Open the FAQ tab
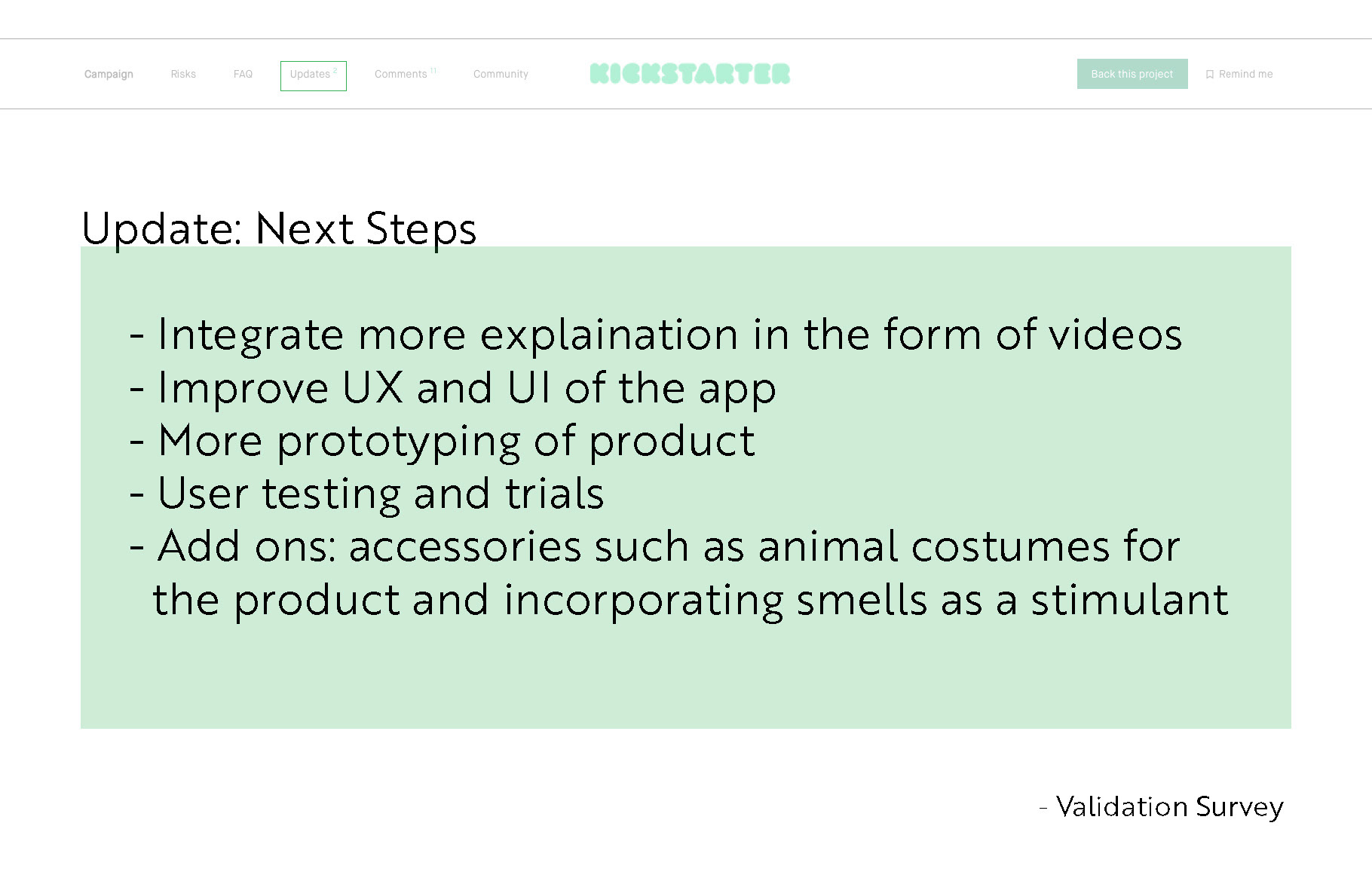Image resolution: width=1372 pixels, height=887 pixels. (x=243, y=74)
